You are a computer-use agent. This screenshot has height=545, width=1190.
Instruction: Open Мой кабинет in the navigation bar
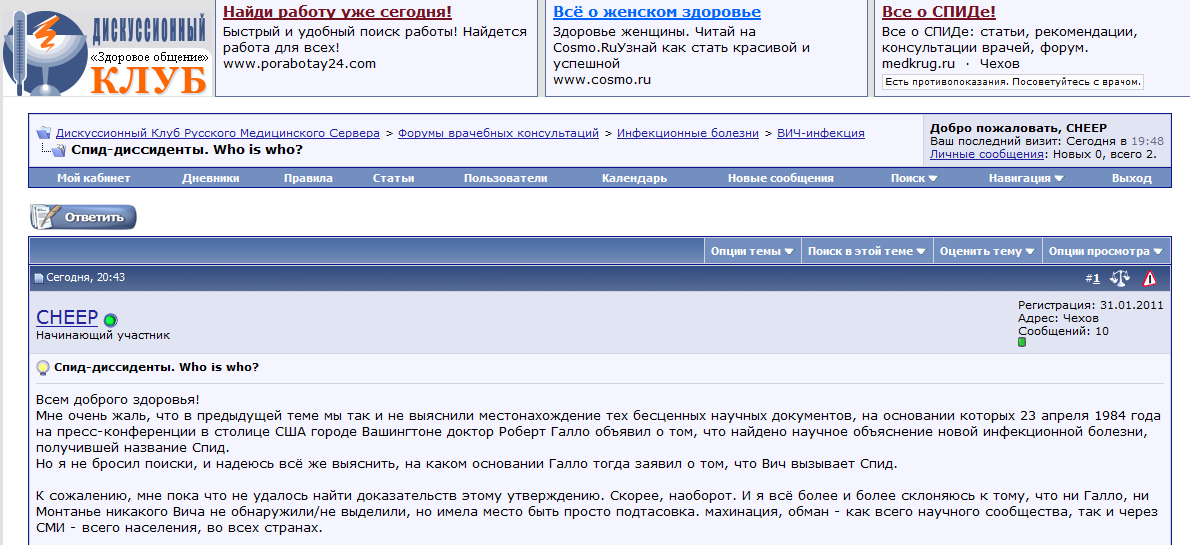[93, 178]
